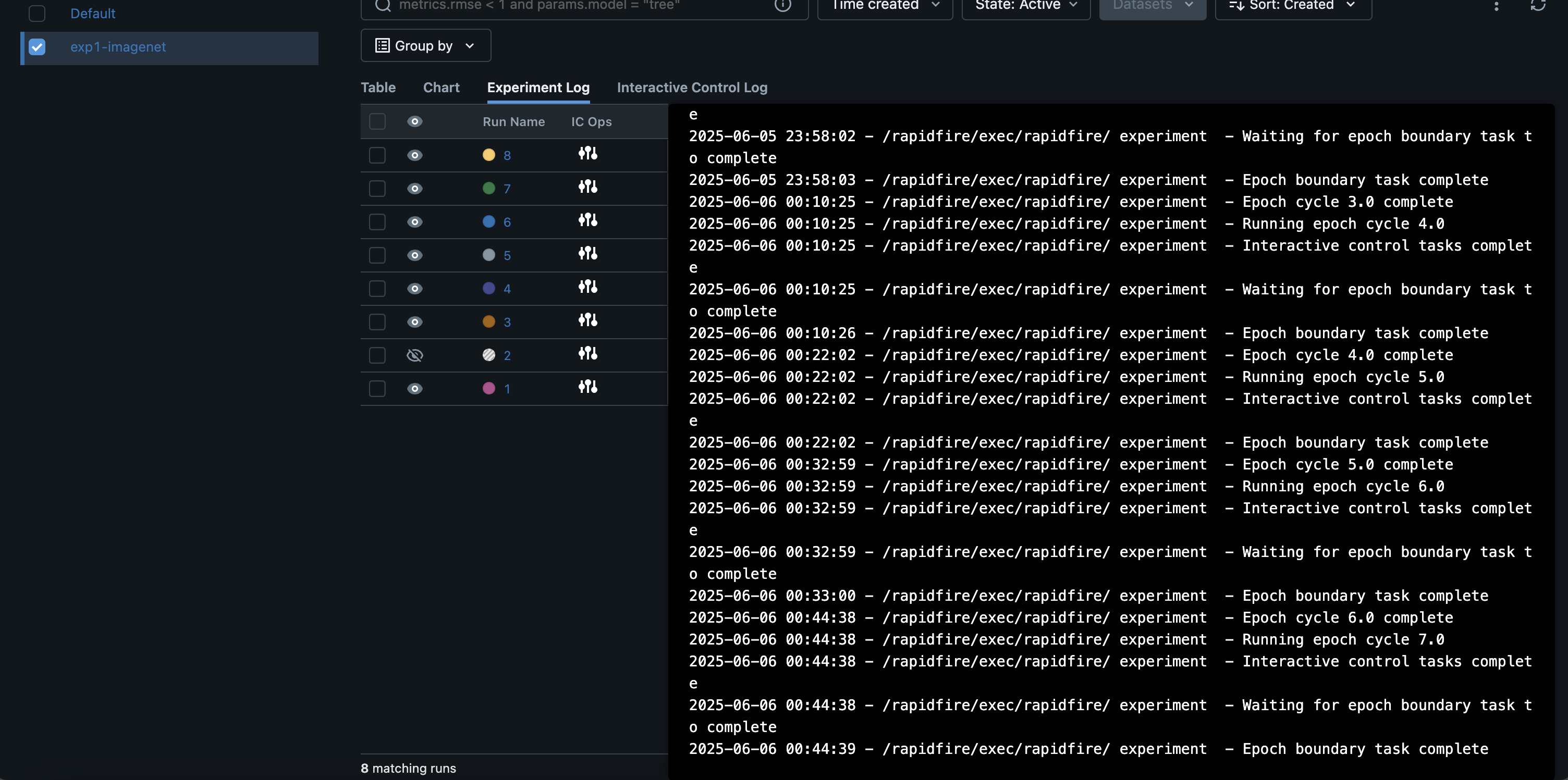Viewport: 1568px width, 780px height.
Task: Open run 8 link
Action: [507, 156]
